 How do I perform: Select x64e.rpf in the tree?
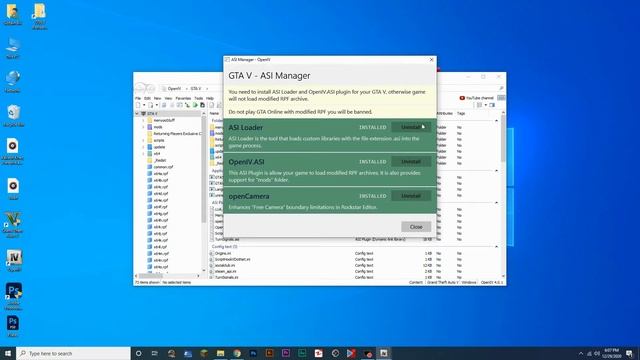pos(158,200)
